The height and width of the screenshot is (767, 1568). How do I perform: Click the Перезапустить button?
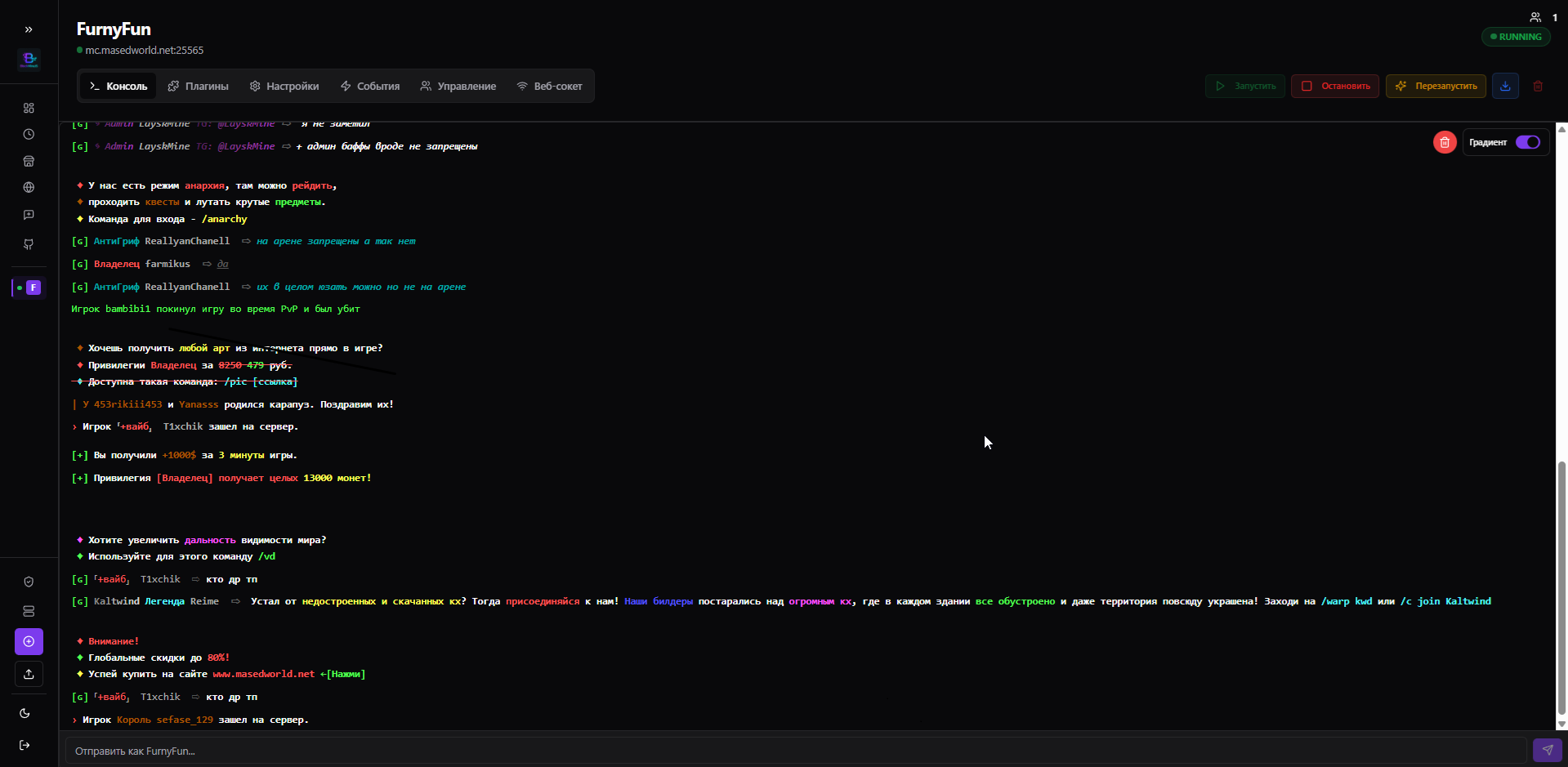(1435, 86)
